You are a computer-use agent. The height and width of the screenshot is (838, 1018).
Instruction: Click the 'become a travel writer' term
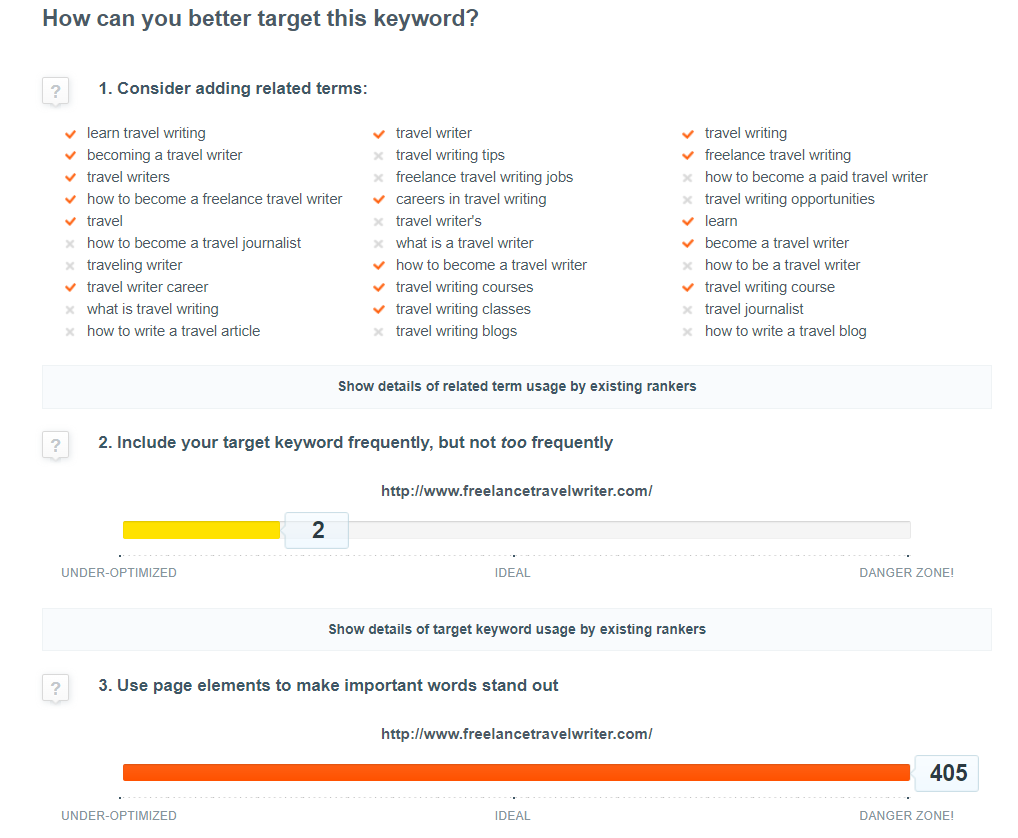(776, 243)
